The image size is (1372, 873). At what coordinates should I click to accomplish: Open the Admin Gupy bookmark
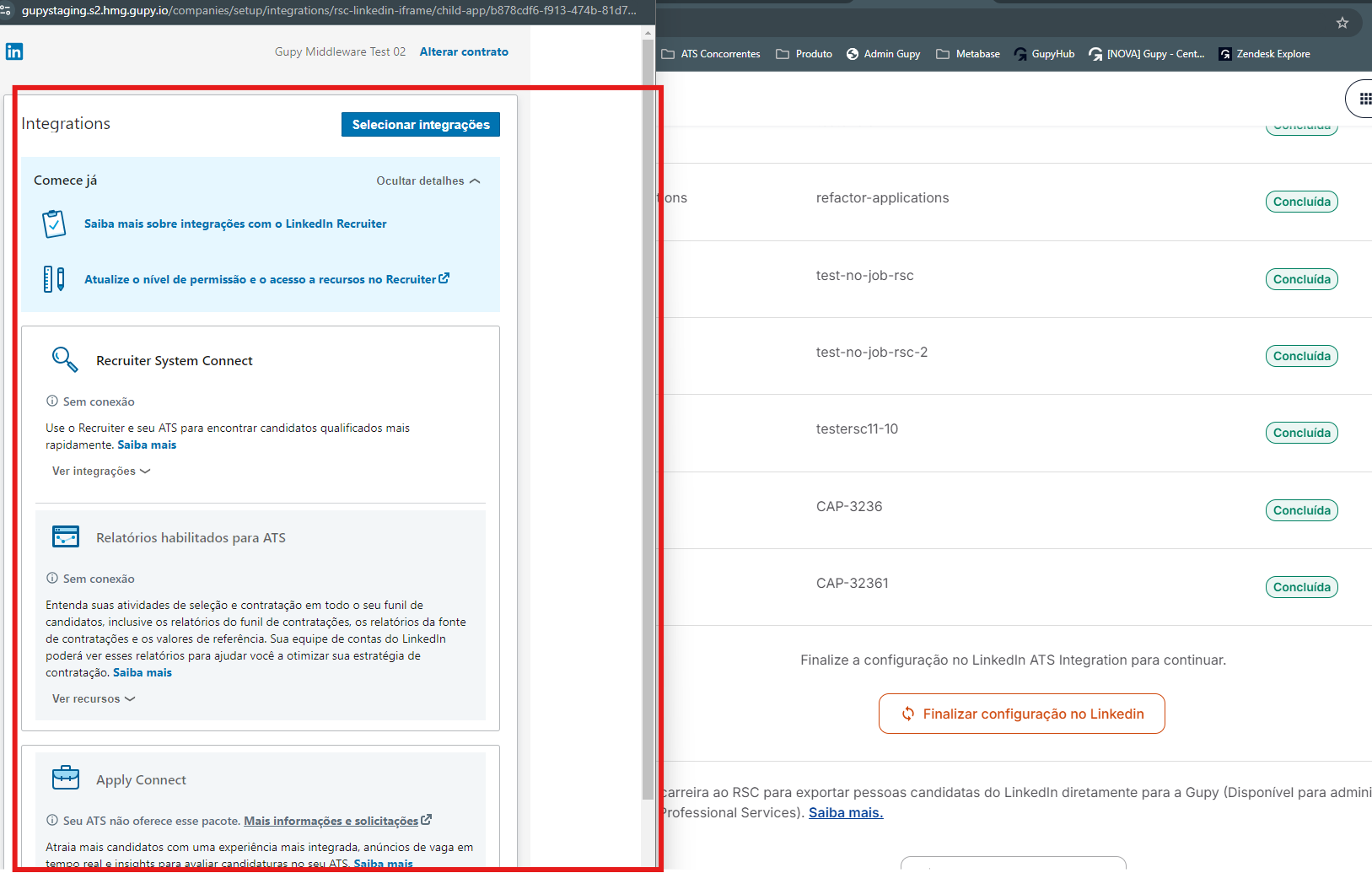[x=883, y=54]
